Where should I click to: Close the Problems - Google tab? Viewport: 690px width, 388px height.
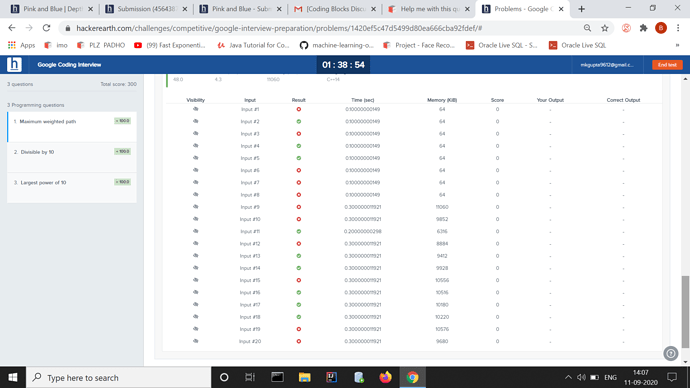561,9
